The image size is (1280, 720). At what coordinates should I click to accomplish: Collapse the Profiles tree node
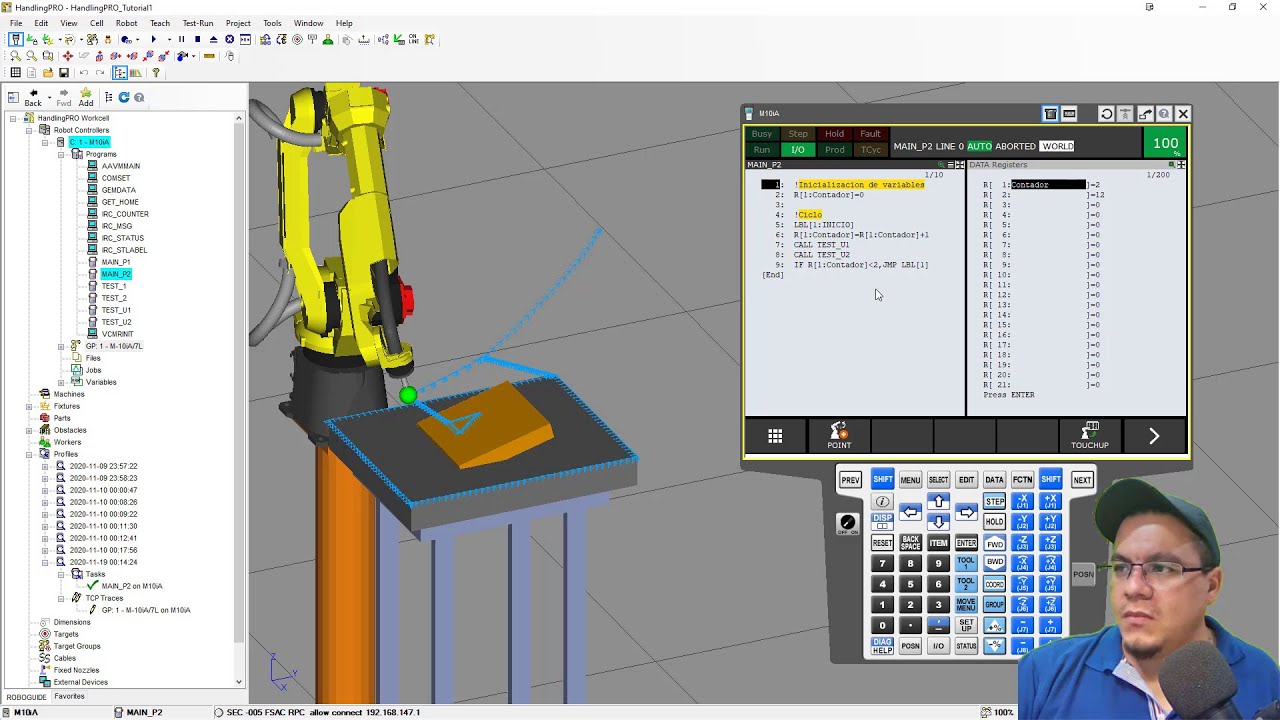click(29, 454)
